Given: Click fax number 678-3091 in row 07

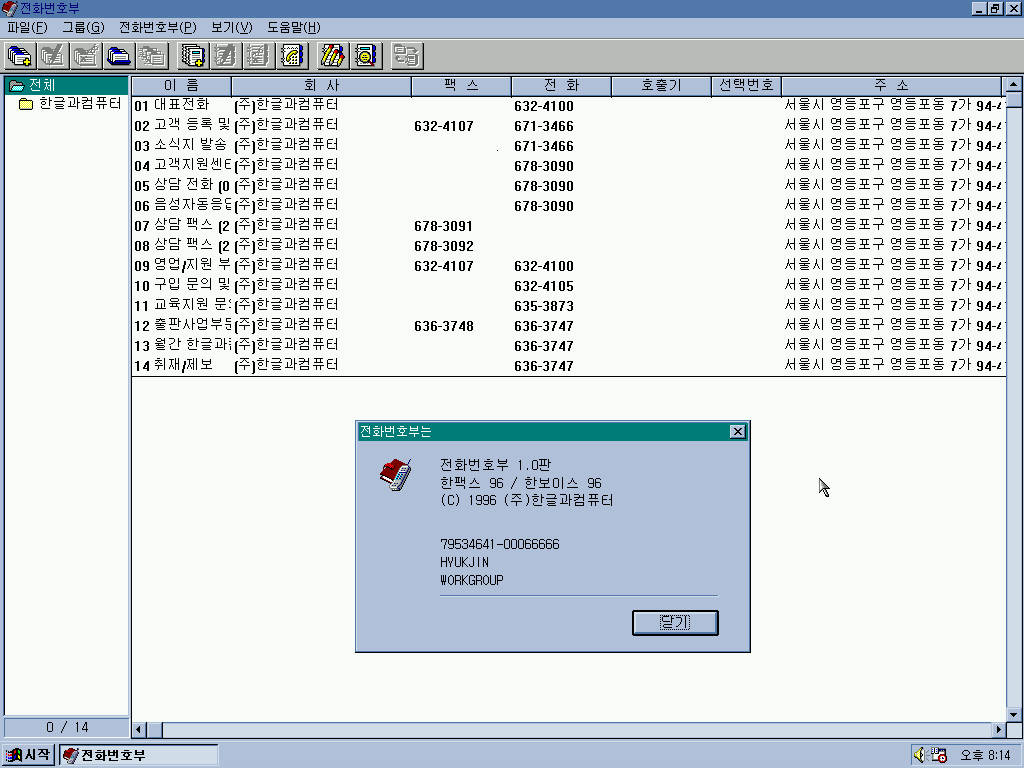Looking at the screenshot, I should pos(443,226).
